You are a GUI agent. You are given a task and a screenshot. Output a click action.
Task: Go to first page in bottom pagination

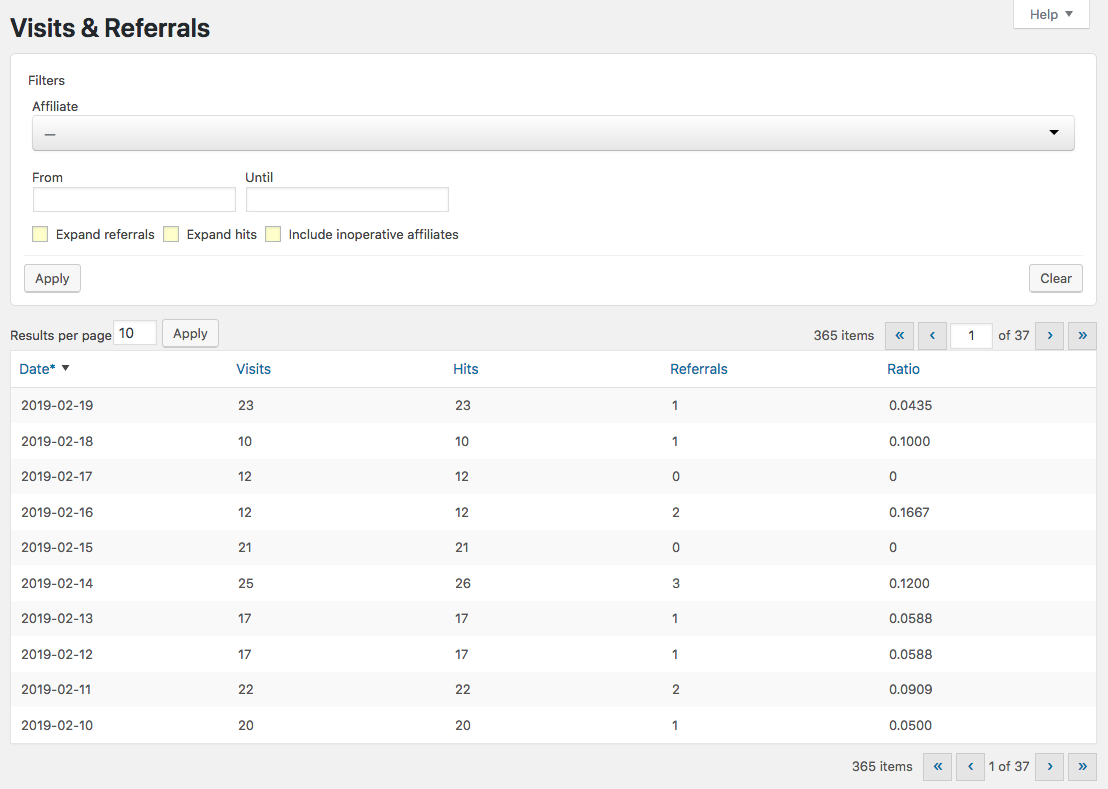pos(937,767)
